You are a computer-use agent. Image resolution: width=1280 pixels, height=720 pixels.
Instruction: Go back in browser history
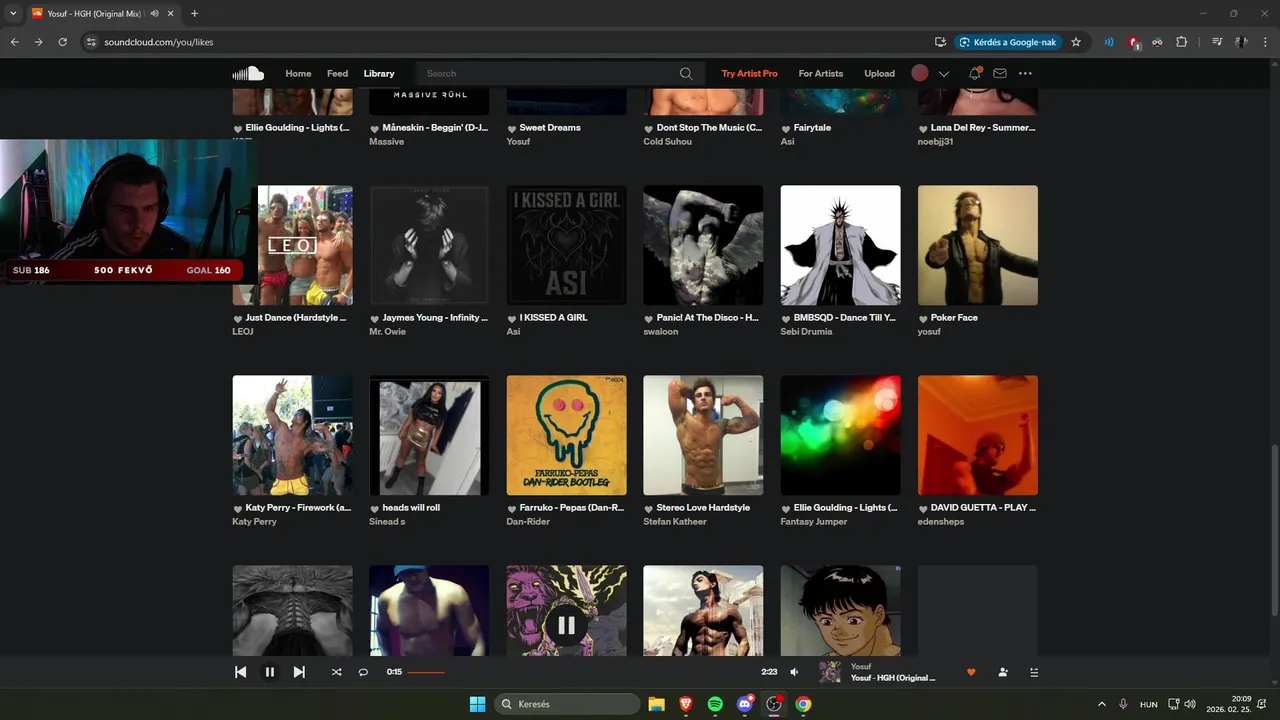pyautogui.click(x=14, y=42)
